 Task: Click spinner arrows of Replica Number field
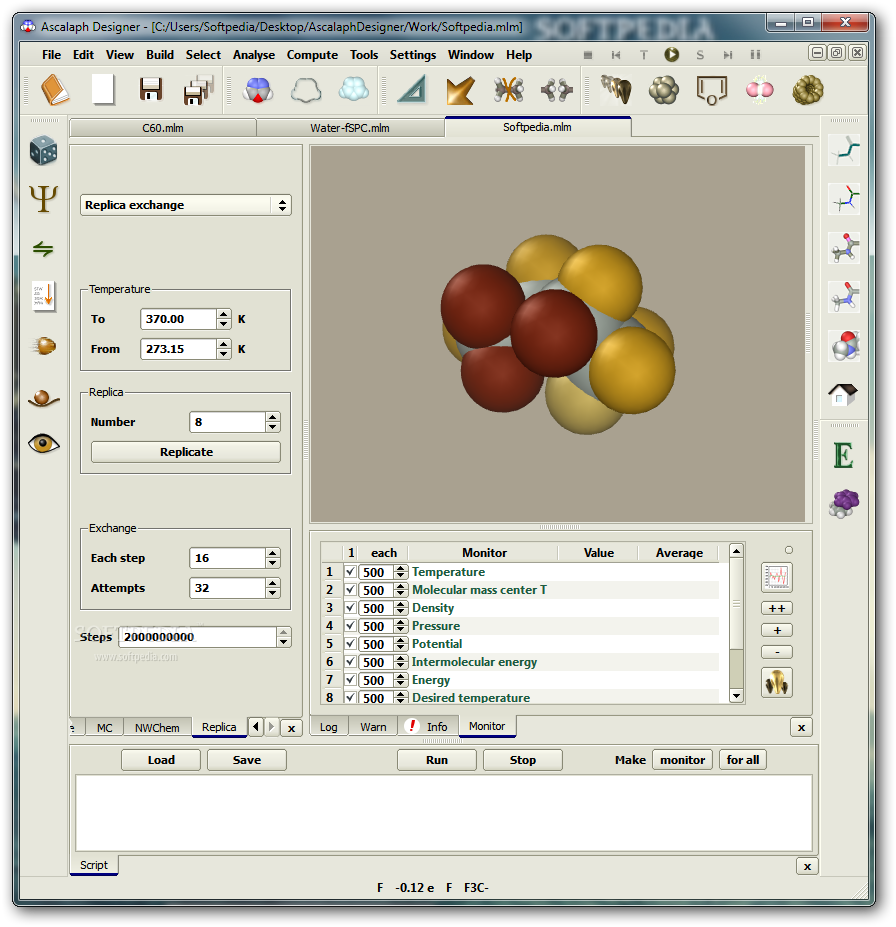[x=272, y=422]
